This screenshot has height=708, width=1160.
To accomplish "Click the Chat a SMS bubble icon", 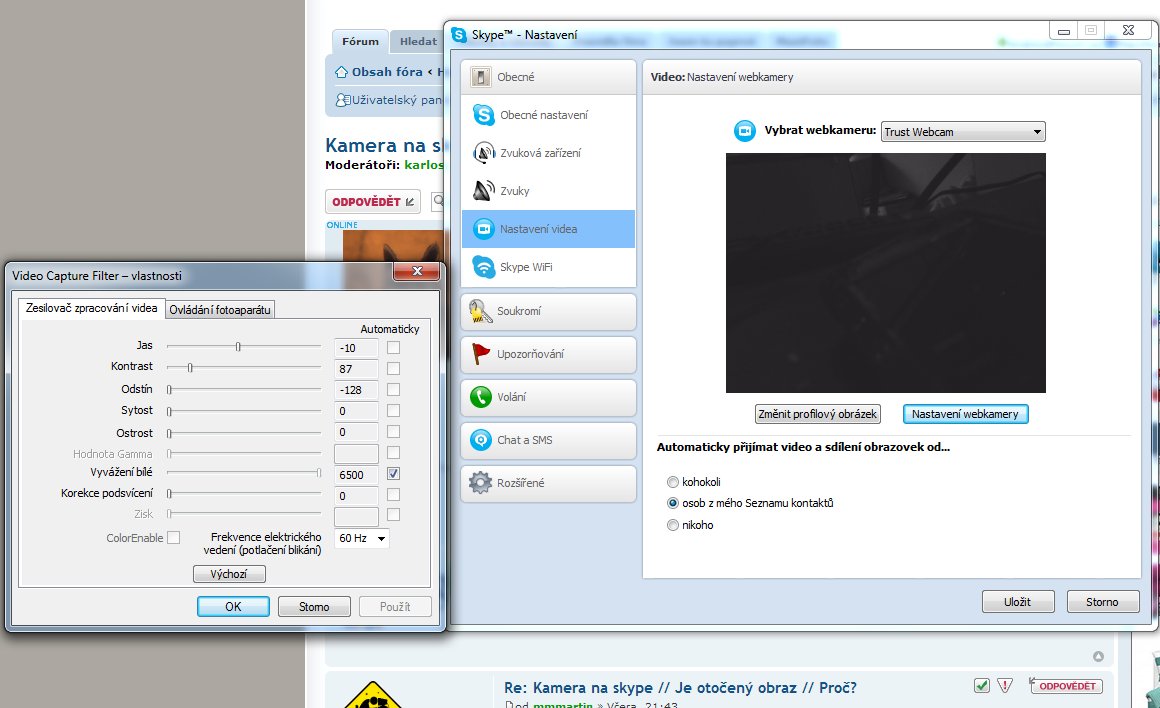I will 480,440.
